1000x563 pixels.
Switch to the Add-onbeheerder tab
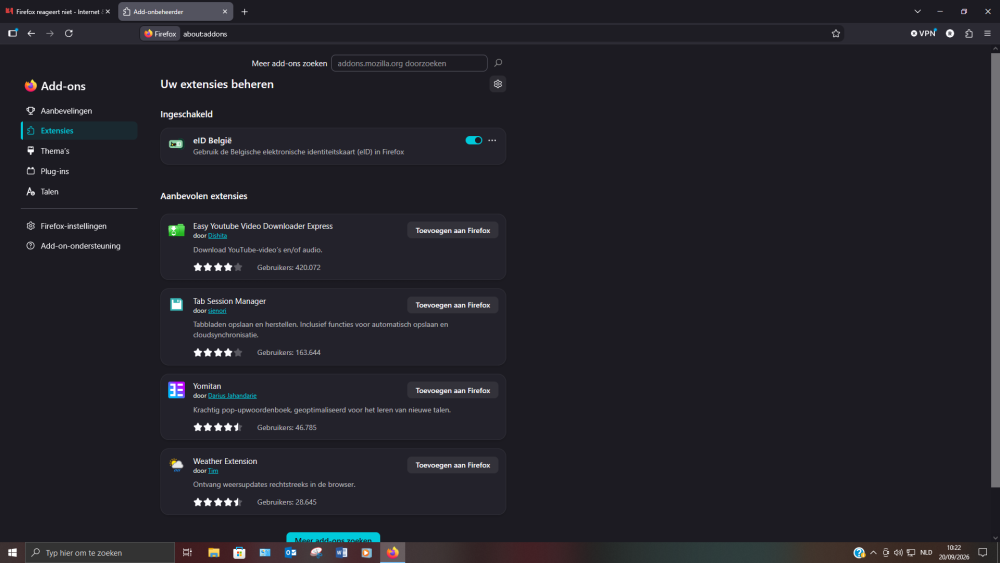pos(175,11)
